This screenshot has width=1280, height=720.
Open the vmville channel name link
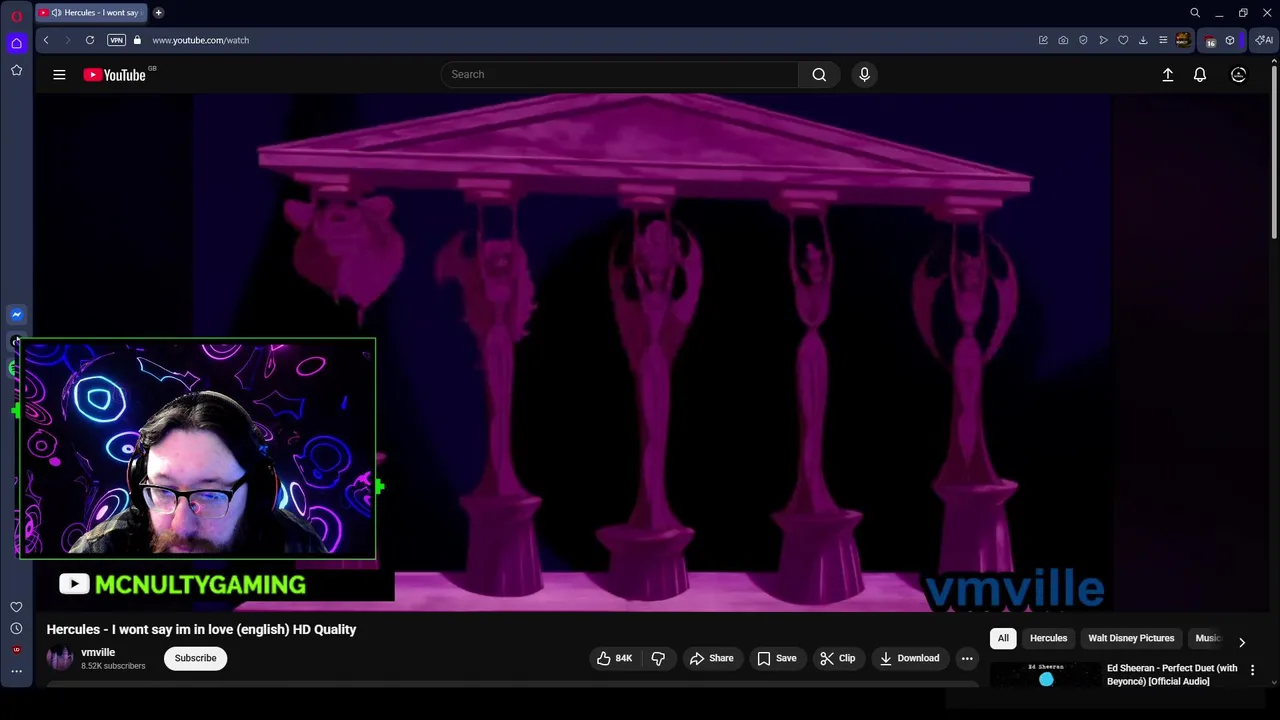(x=98, y=652)
